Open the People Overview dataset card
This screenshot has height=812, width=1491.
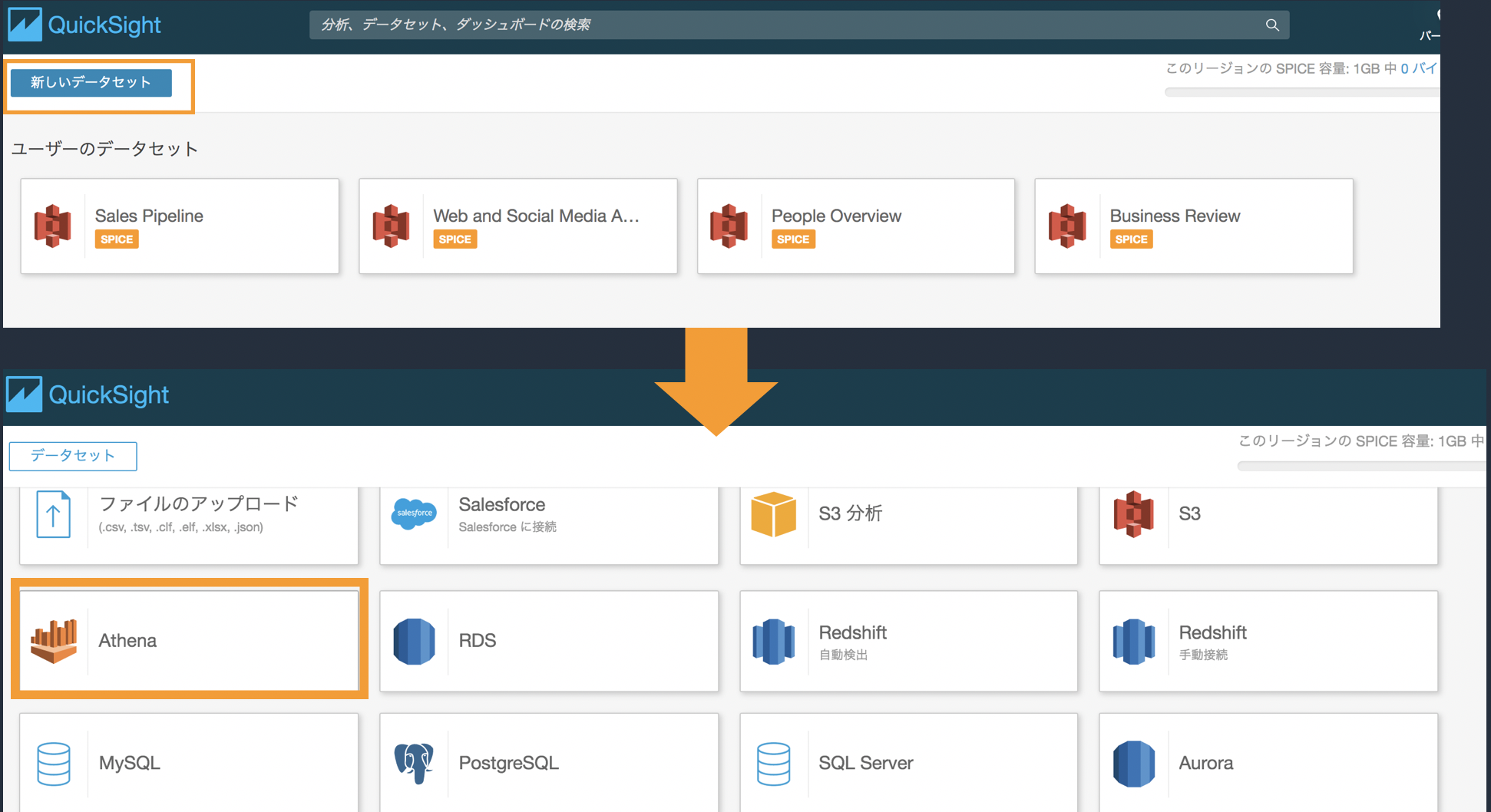tap(856, 226)
